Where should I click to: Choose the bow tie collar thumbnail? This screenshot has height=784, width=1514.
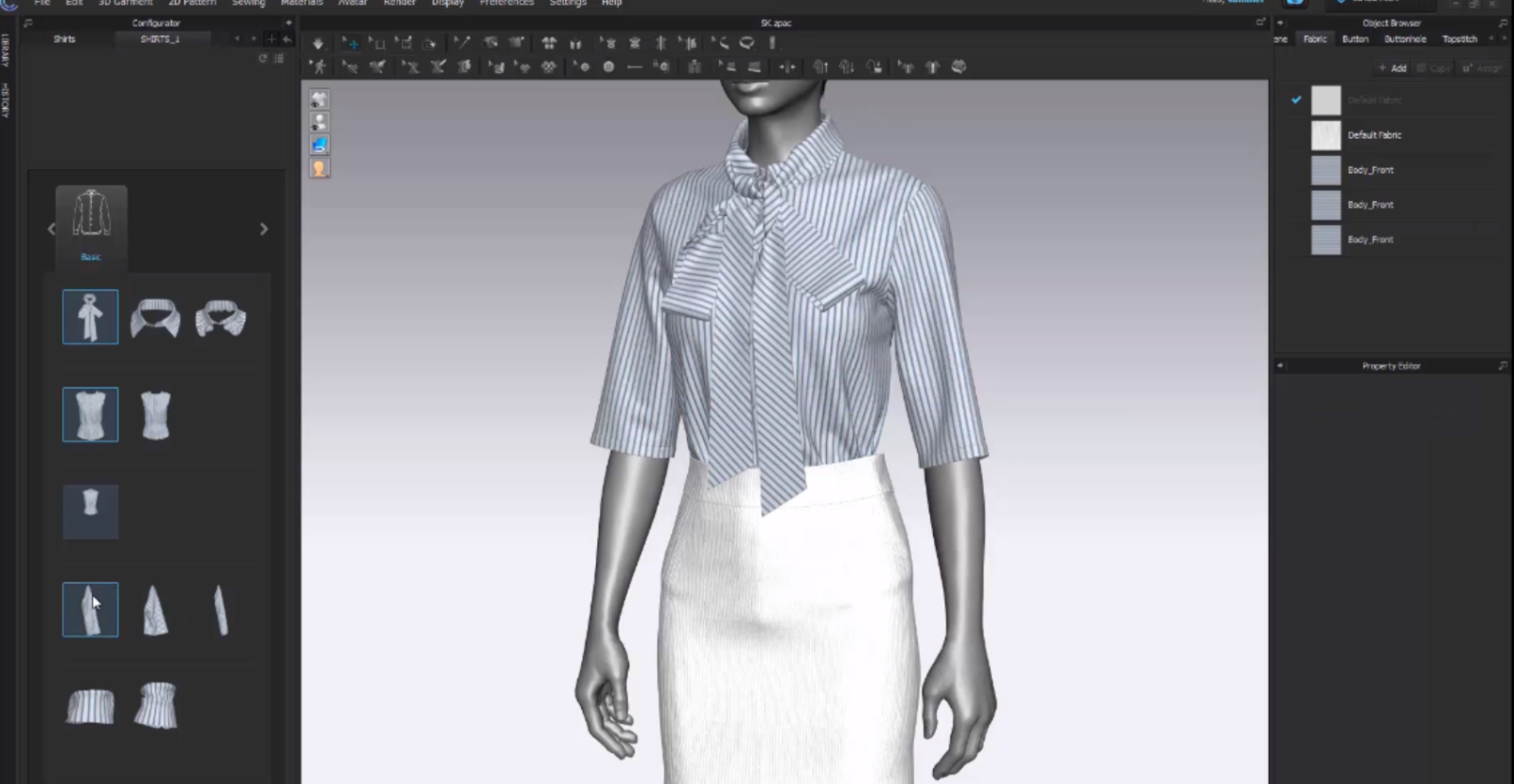point(90,317)
